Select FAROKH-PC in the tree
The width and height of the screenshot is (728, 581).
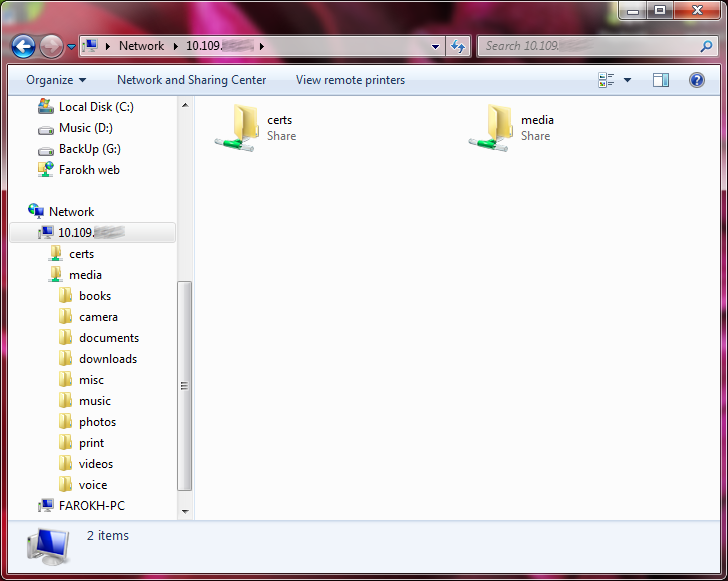[x=91, y=506]
